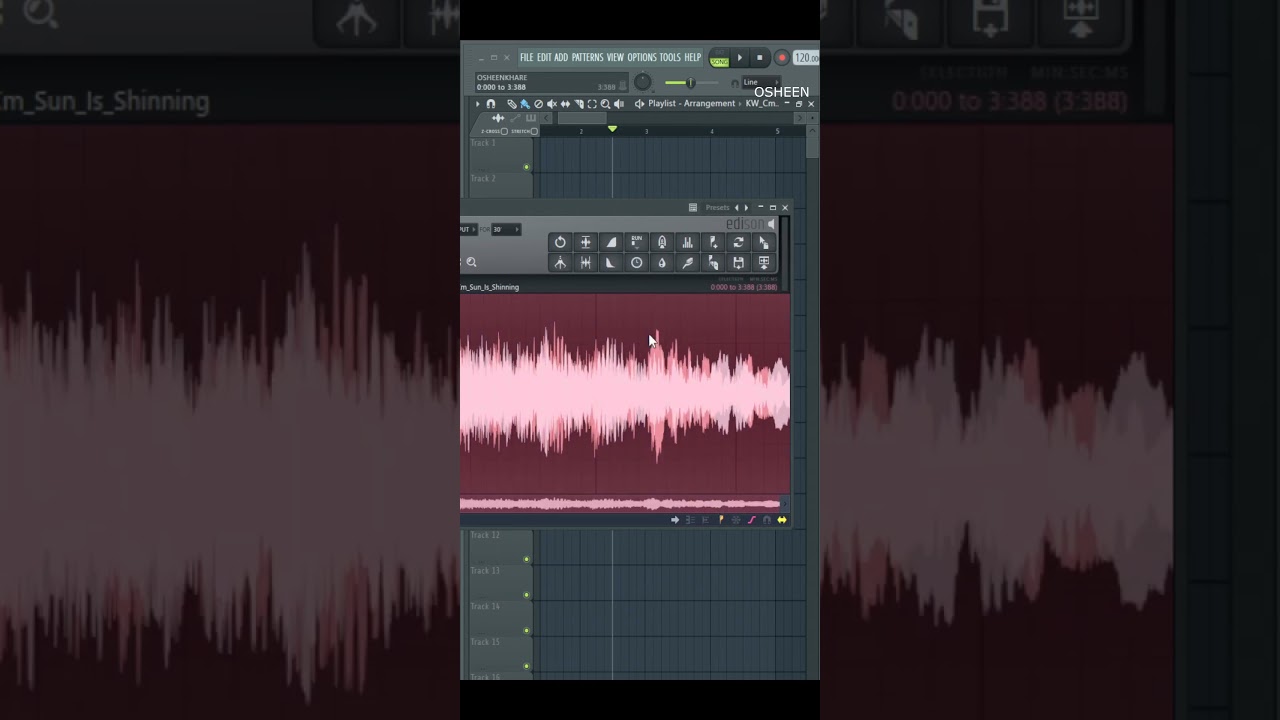
Task: Select the playlist paint brush tool
Action: (525, 104)
